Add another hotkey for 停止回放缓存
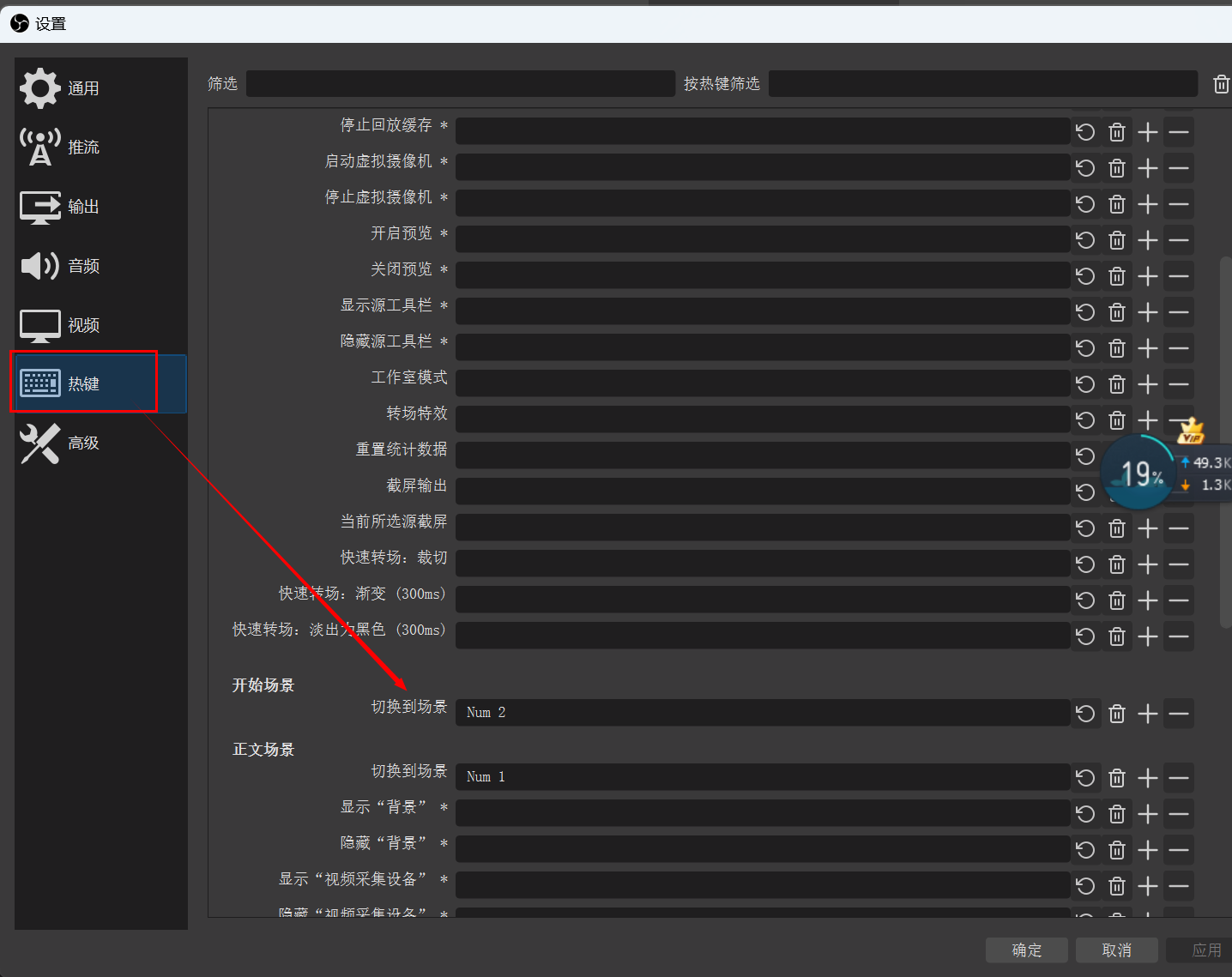Screen dimensions: 1232x977 [1148, 132]
